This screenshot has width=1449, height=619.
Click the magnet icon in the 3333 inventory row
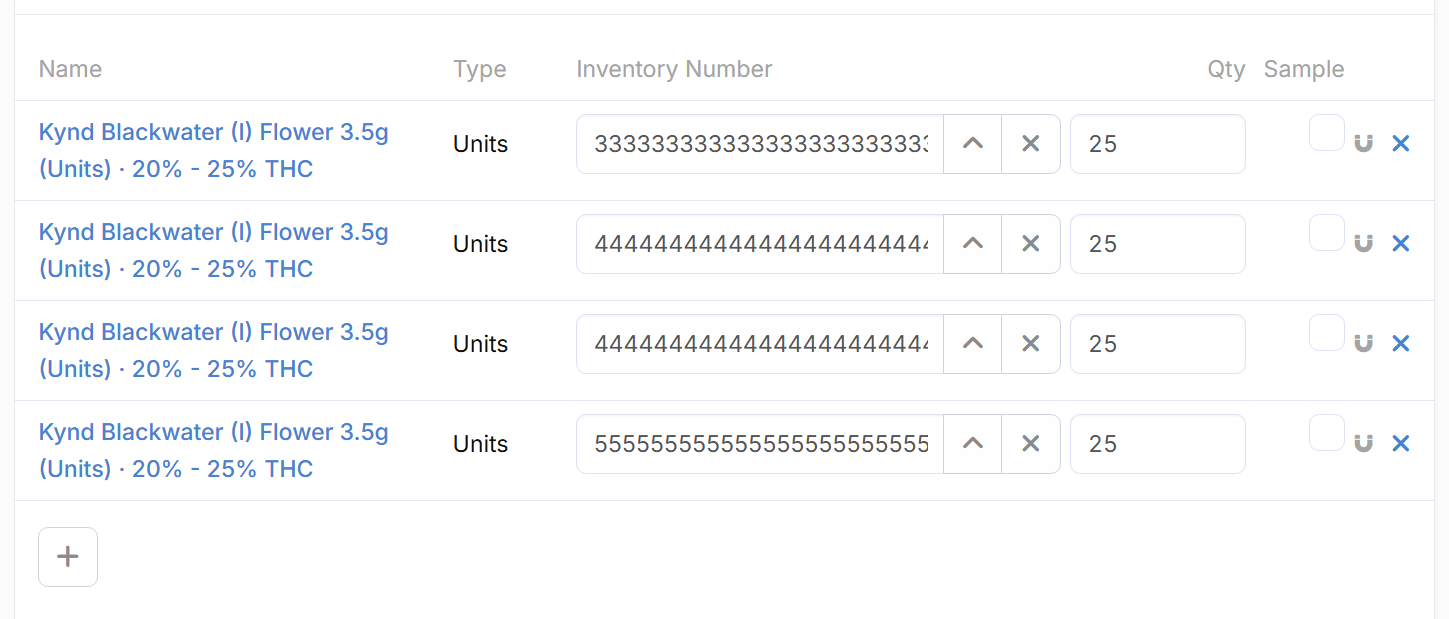point(1363,144)
